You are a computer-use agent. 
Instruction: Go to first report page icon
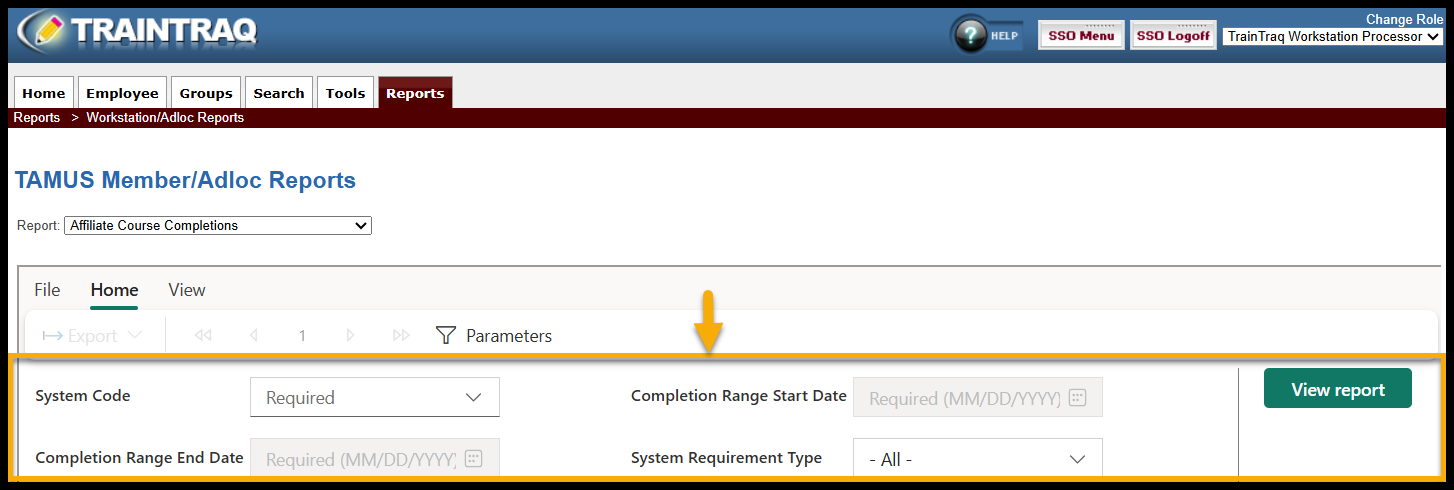pyautogui.click(x=203, y=336)
